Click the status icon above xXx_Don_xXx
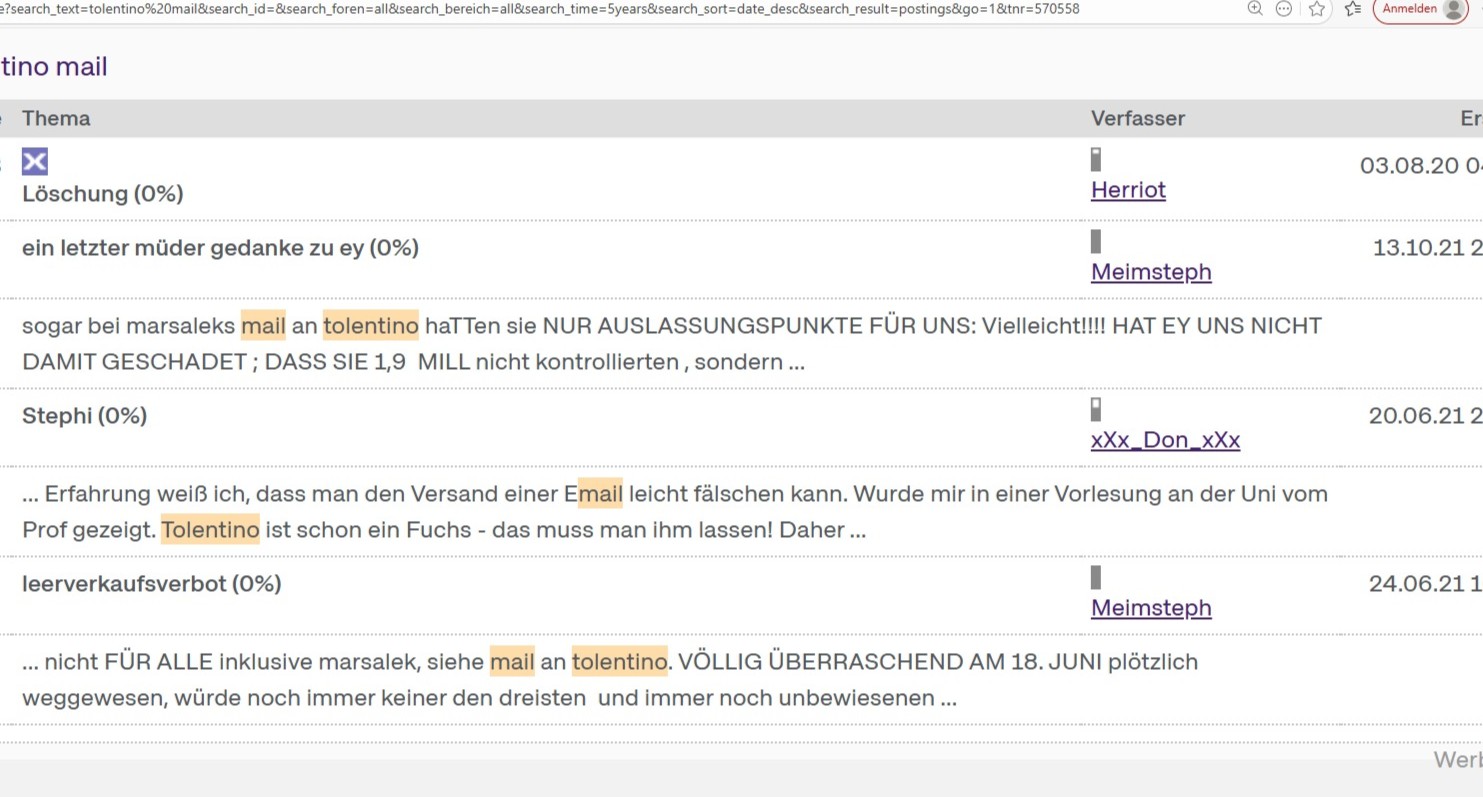Screen dimensions: 1483x797 coord(1096,409)
